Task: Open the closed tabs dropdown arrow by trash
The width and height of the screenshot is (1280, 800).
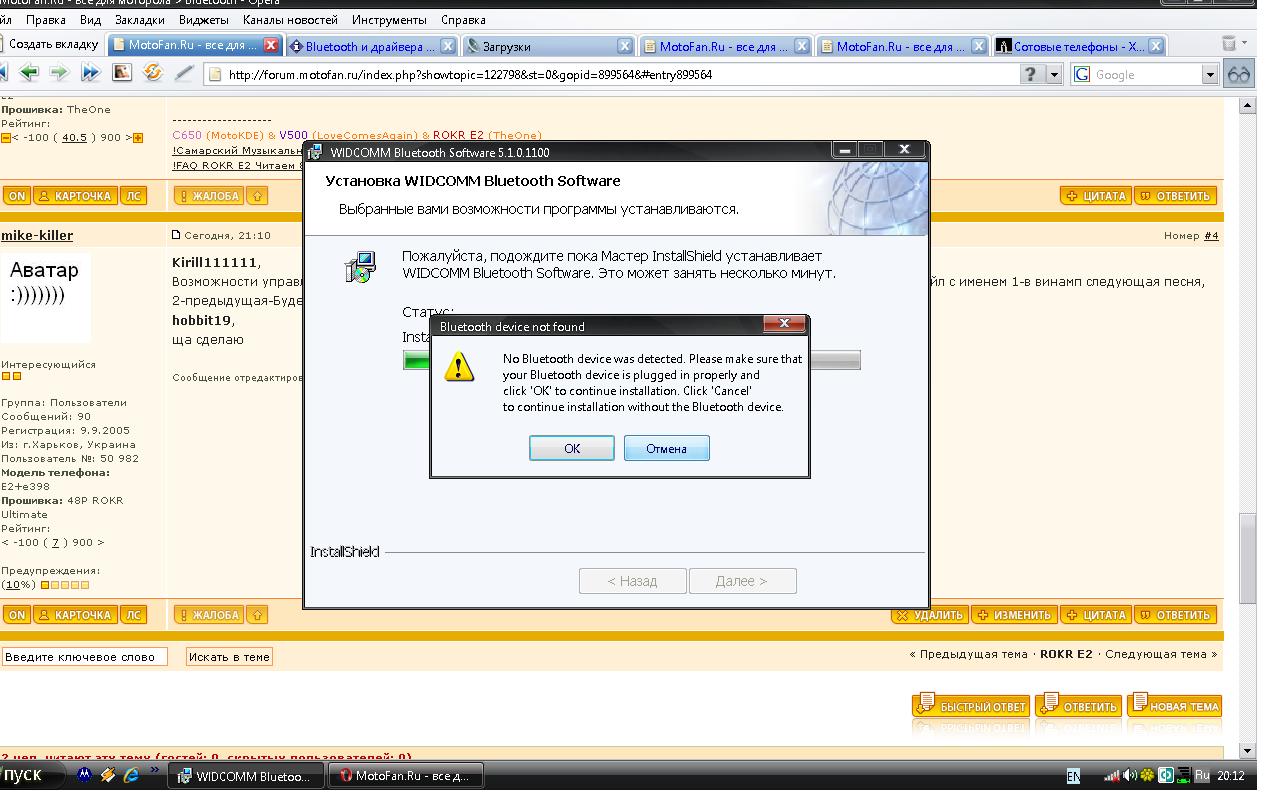Action: click(1245, 43)
